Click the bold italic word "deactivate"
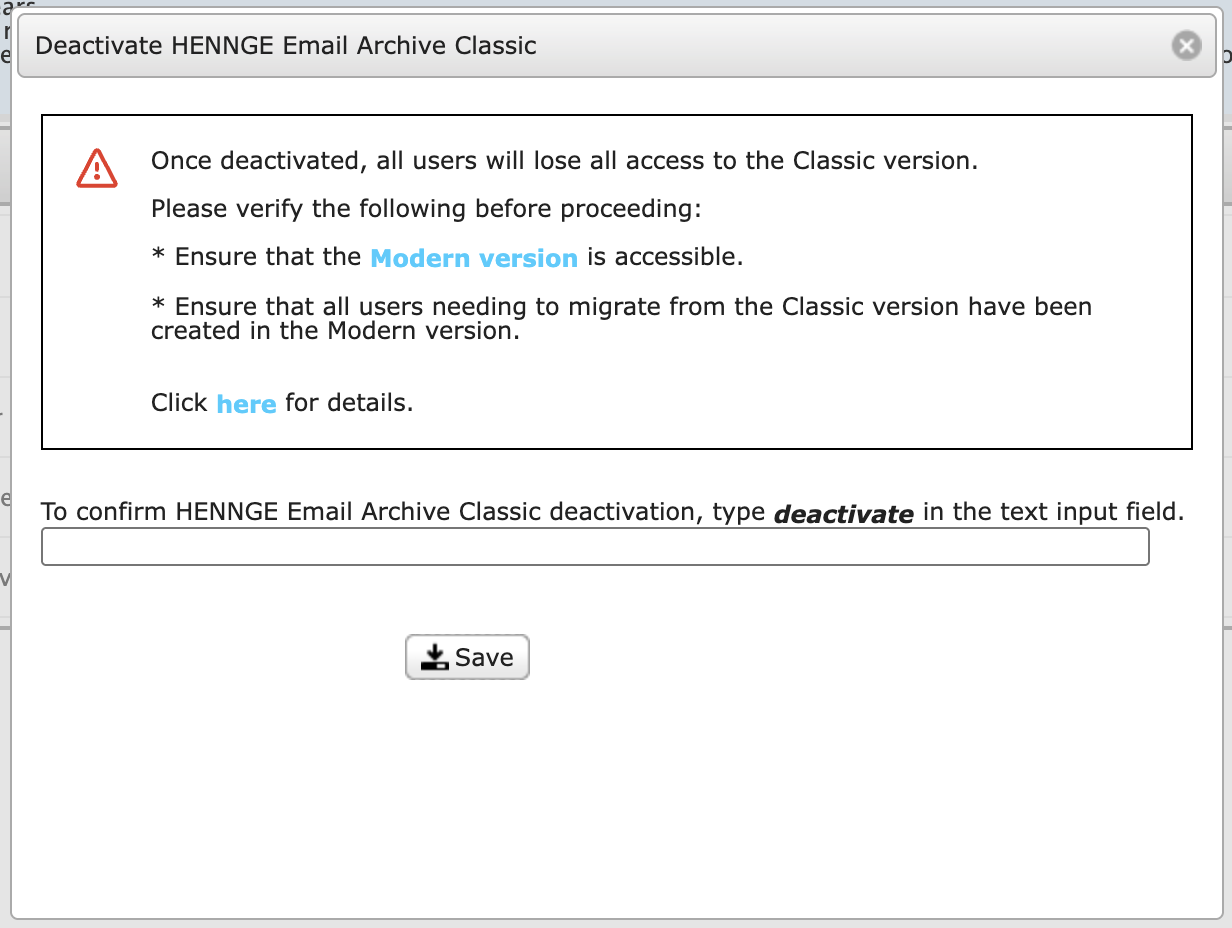 (844, 514)
